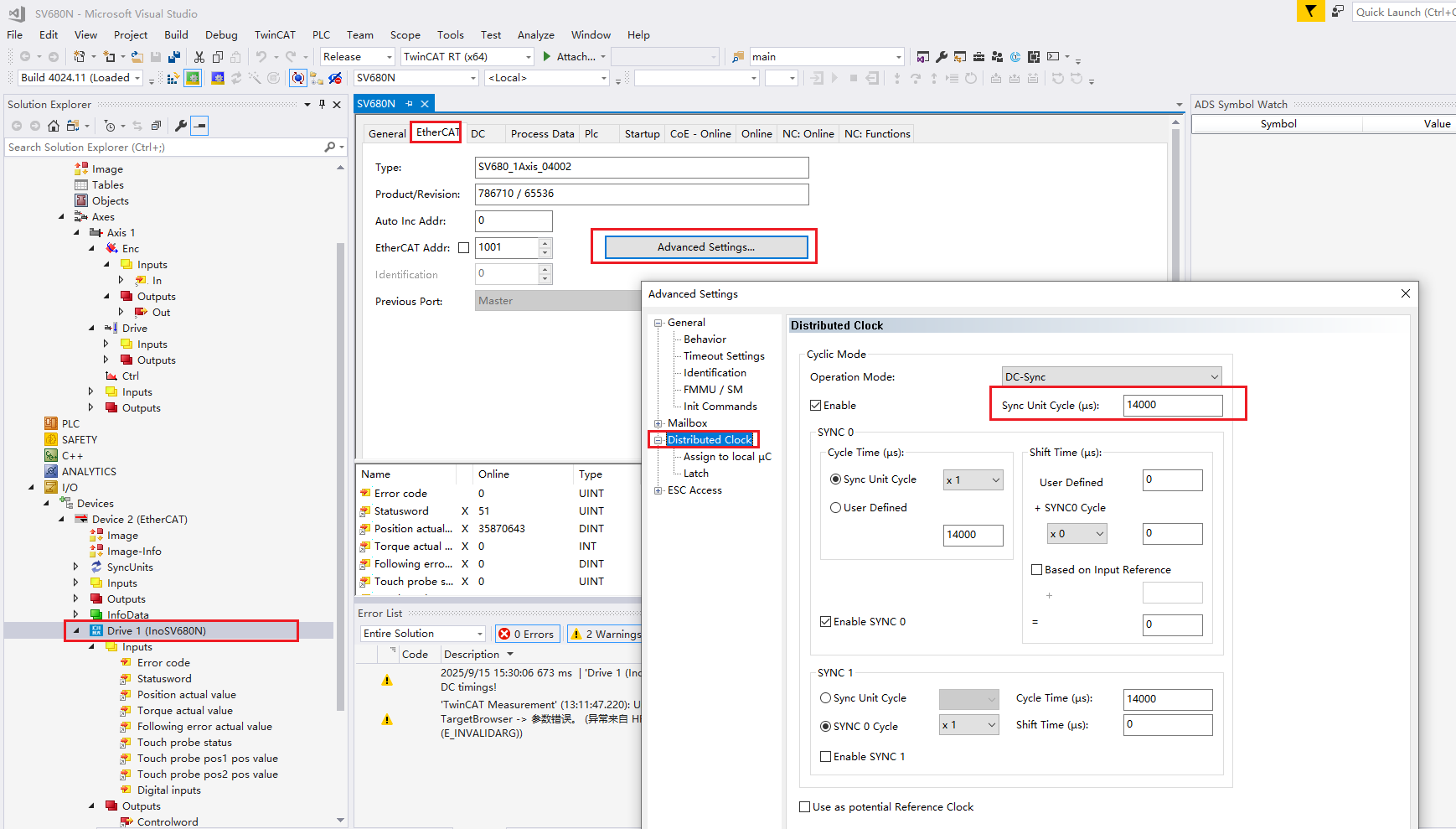Screen dimensions: 1456x829
Task: Check Based on Input Reference checkbox
Action: [1036, 570]
